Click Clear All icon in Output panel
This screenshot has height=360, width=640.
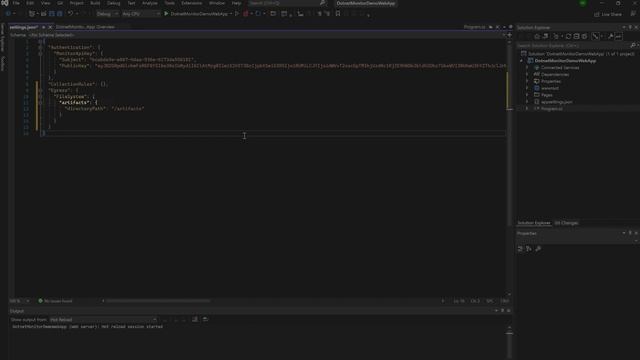coord(195,320)
